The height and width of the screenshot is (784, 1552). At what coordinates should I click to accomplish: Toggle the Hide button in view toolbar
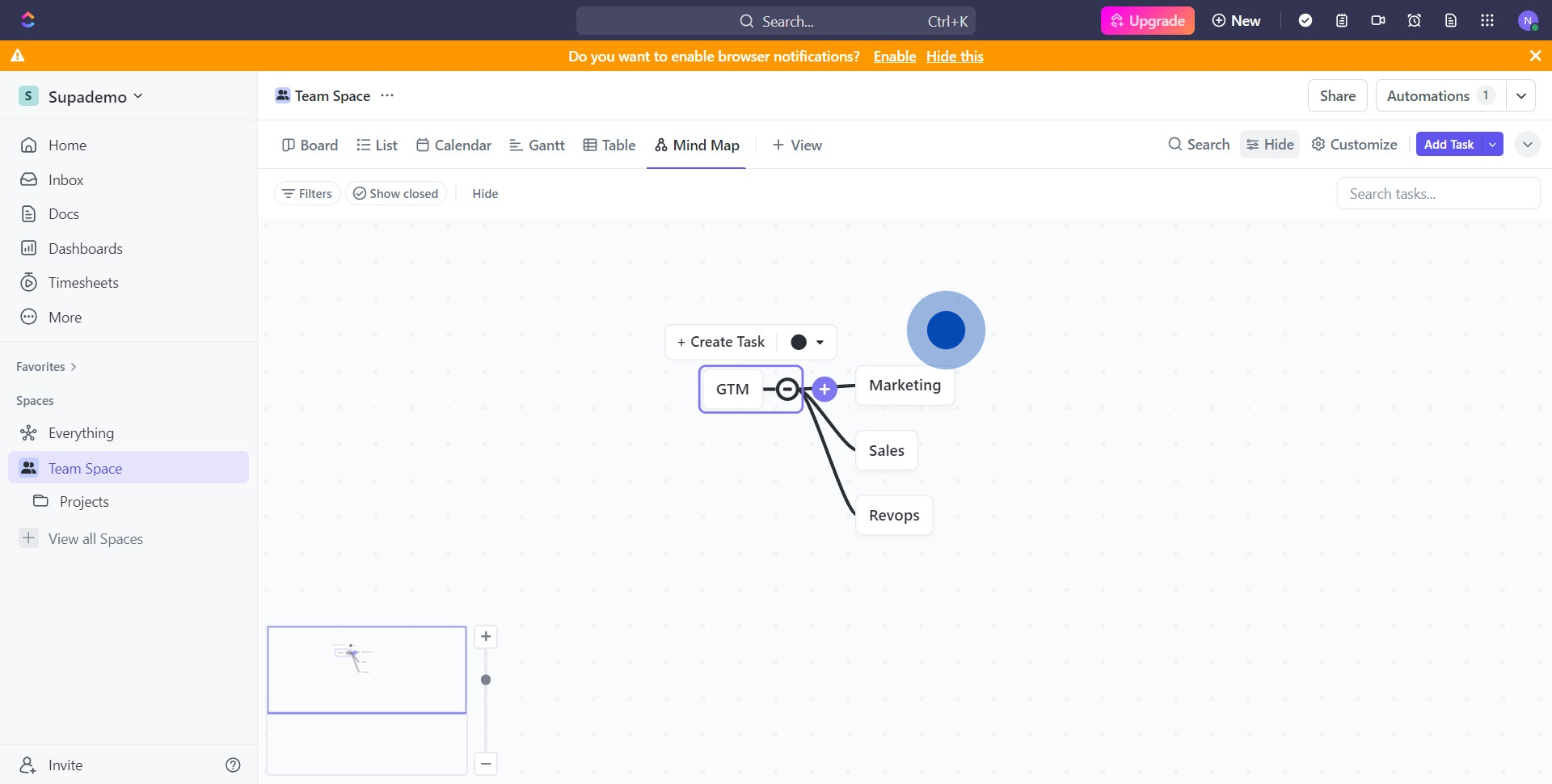pos(1270,145)
